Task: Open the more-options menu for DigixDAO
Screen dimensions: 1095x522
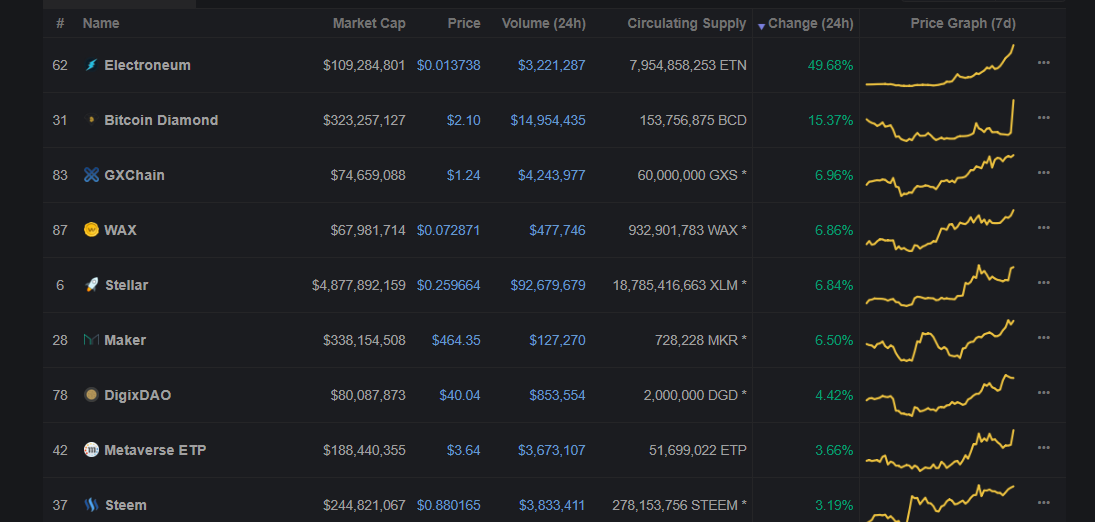Action: click(1043, 393)
